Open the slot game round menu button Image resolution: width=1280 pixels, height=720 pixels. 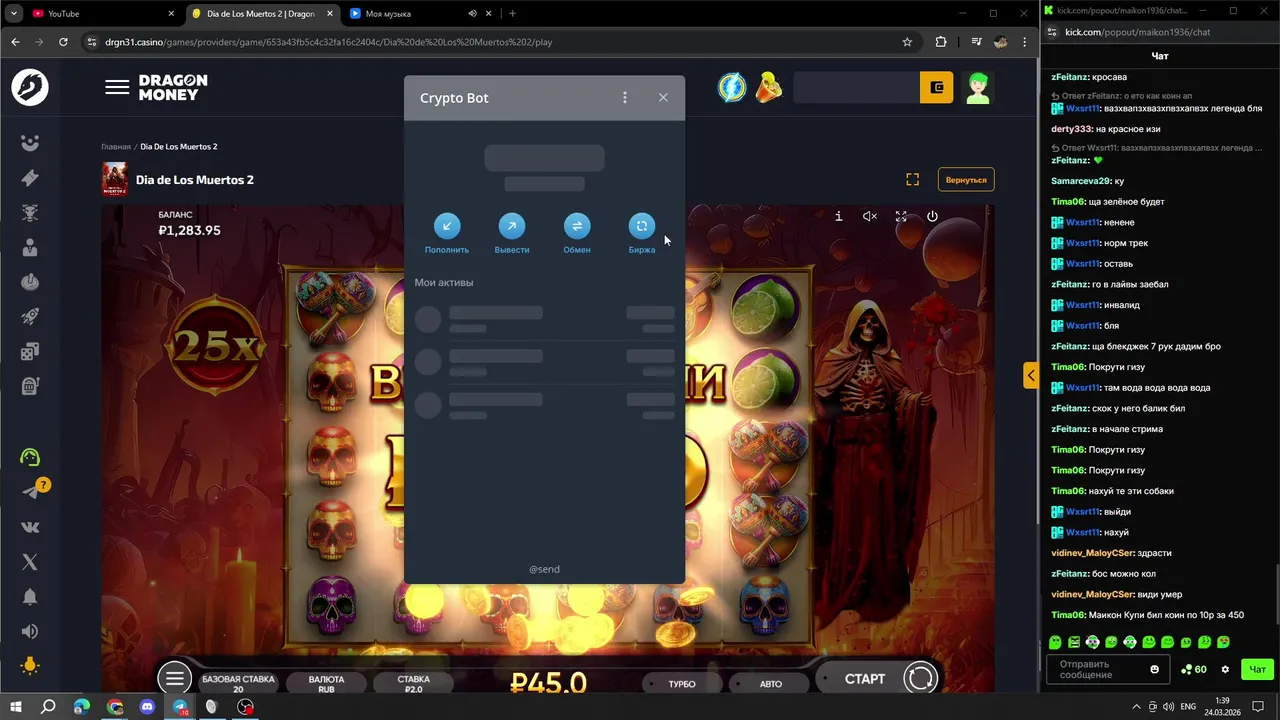pos(174,678)
